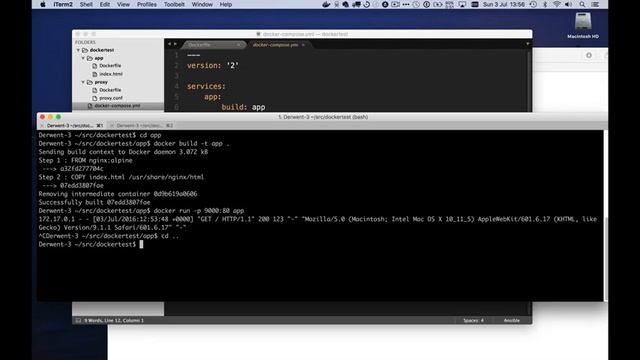Viewport: 640px width, 360px height.
Task: Click the dockertest folder icon
Action: (85, 50)
